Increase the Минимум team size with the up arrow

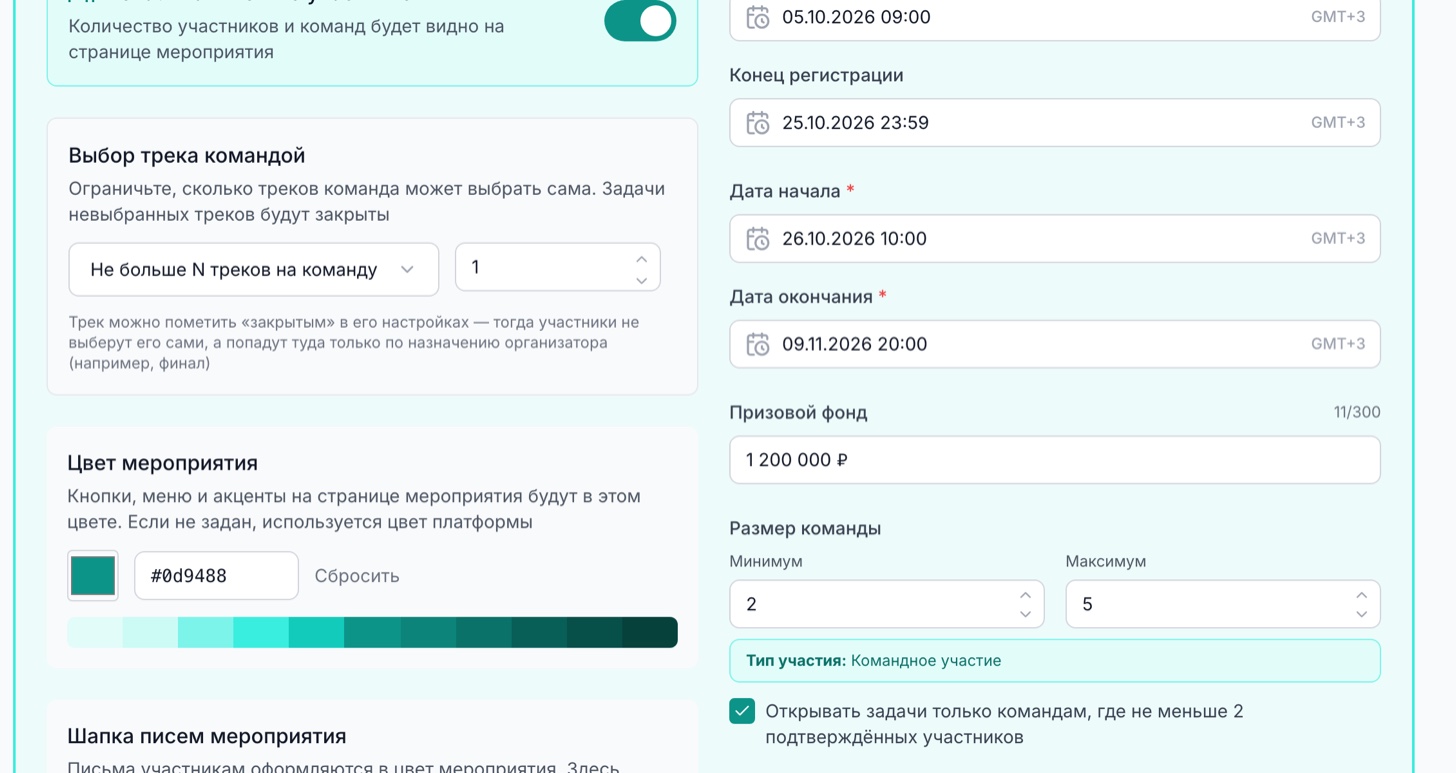click(x=1025, y=595)
